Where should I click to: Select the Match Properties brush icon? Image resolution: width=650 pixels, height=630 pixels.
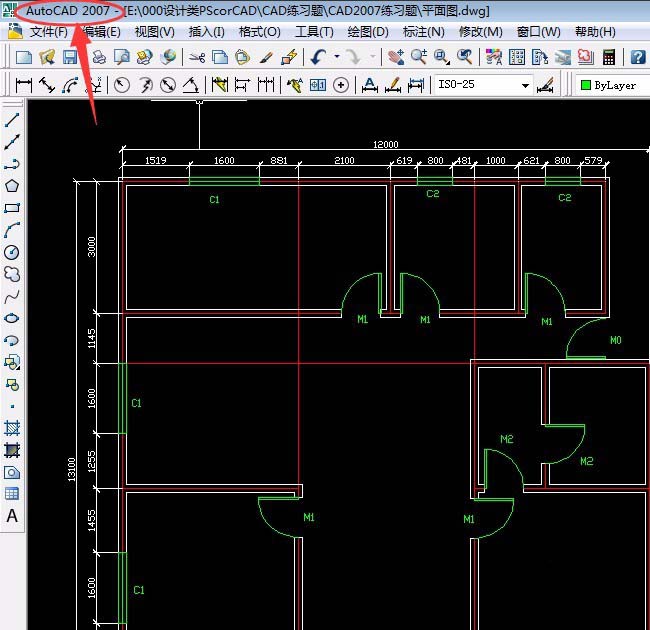click(x=266, y=57)
